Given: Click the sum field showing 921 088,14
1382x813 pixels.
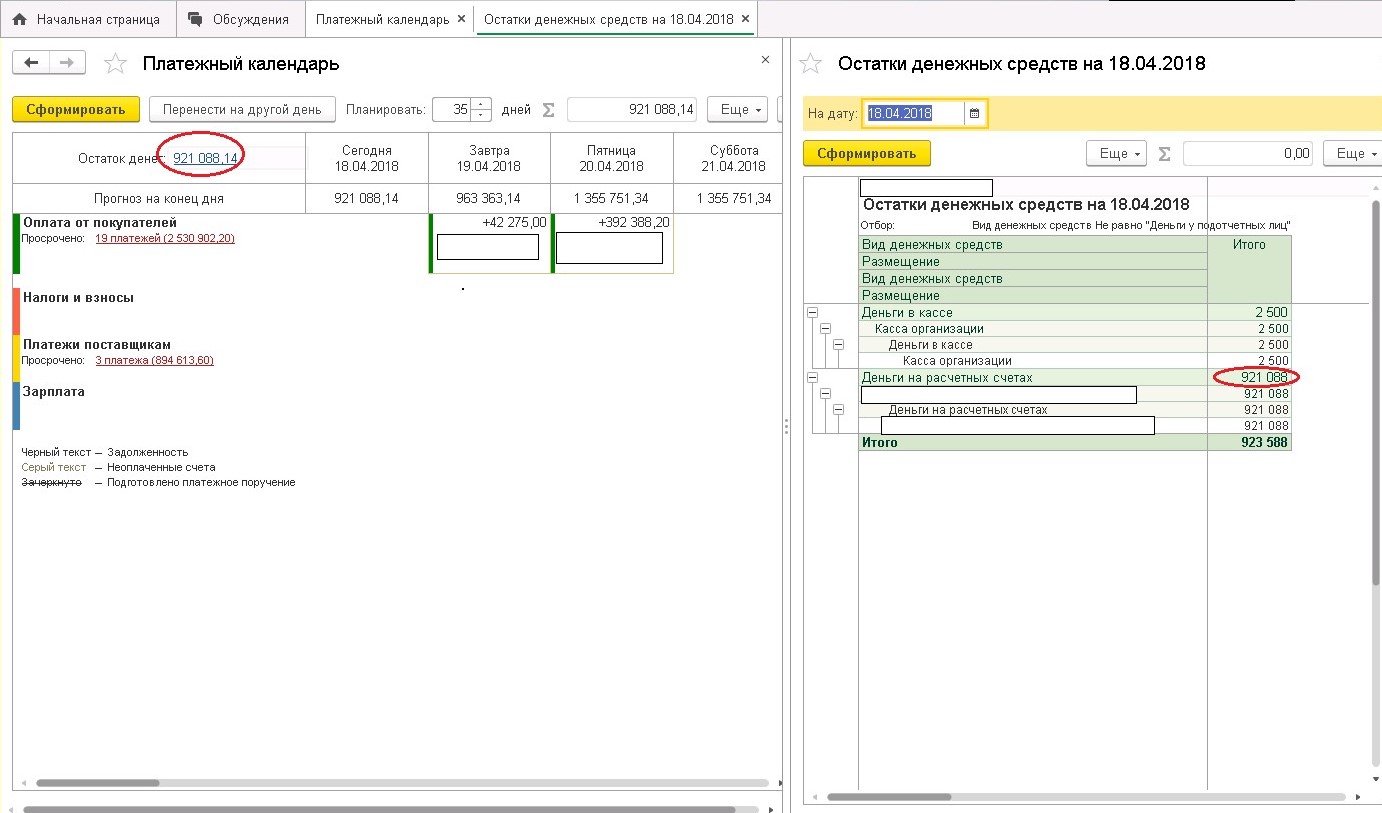Looking at the screenshot, I should coord(632,109).
